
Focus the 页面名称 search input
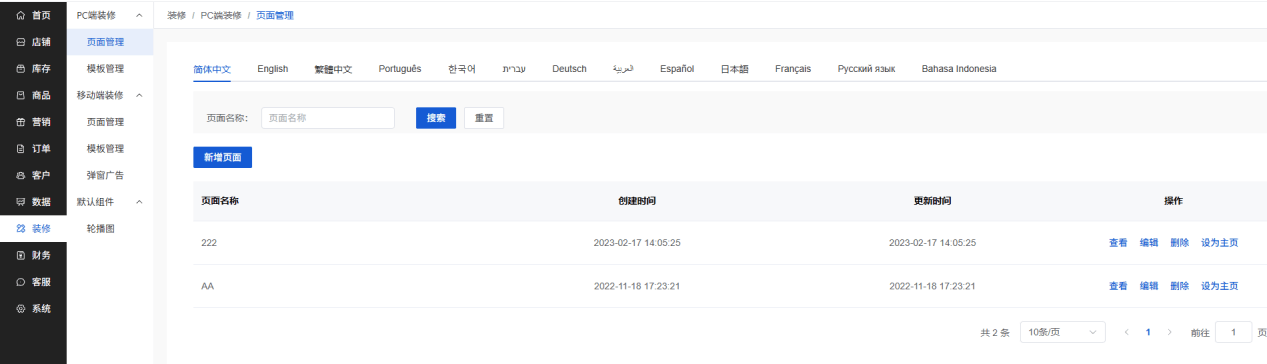point(328,118)
